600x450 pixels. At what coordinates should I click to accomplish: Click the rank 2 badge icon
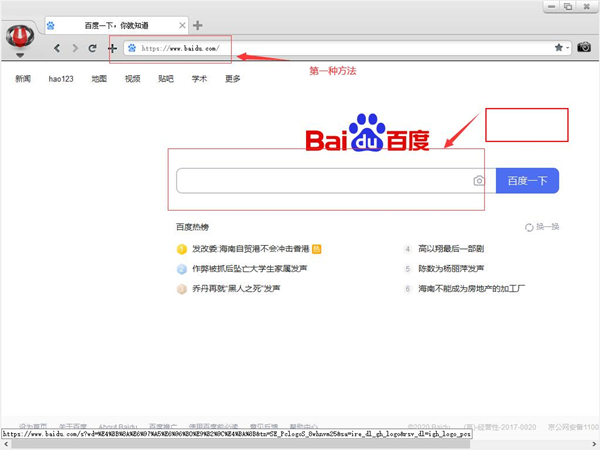pos(181,269)
